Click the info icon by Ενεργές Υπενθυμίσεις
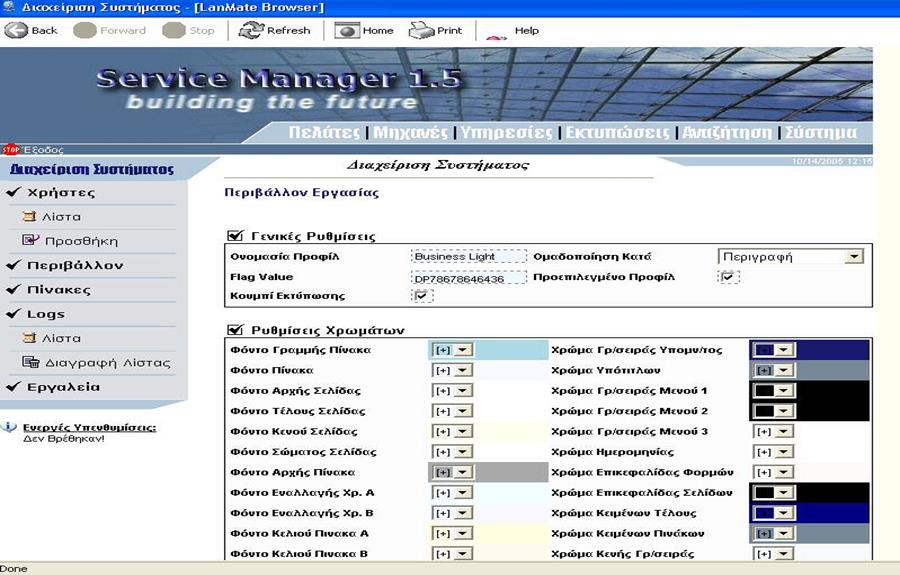 point(9,428)
